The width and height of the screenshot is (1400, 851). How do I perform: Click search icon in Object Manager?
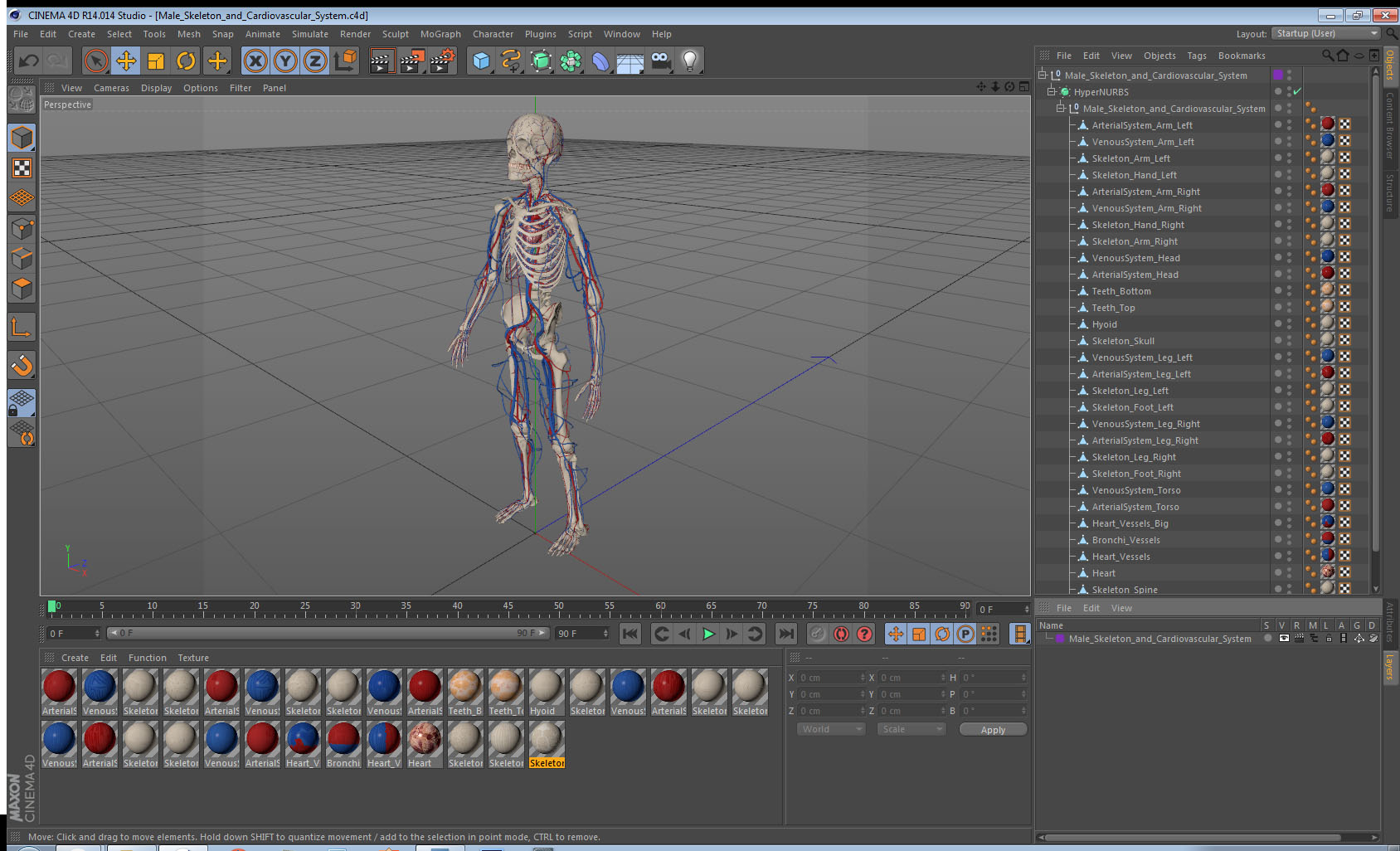[x=1328, y=56]
